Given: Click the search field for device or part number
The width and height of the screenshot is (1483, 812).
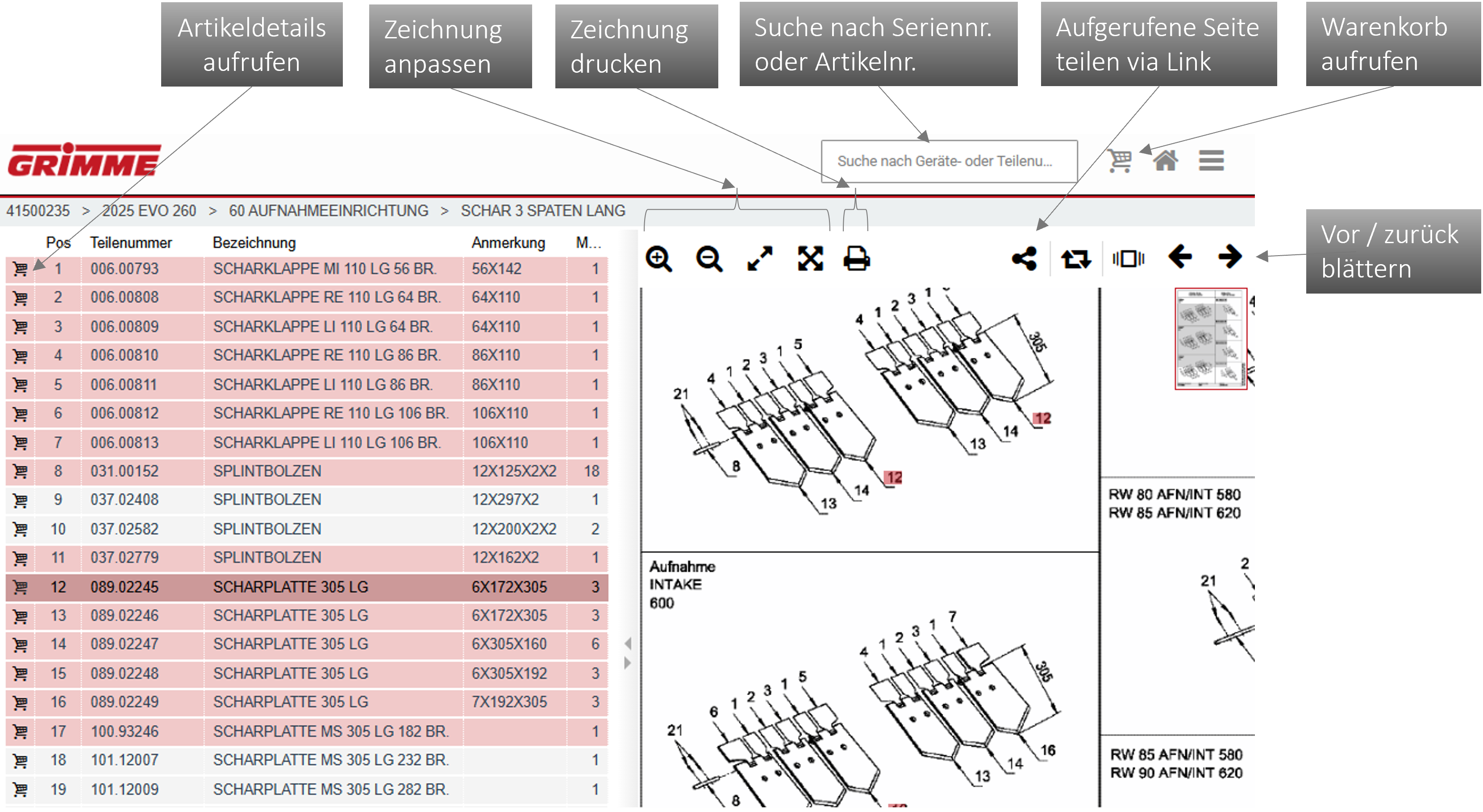Looking at the screenshot, I should tap(949, 161).
